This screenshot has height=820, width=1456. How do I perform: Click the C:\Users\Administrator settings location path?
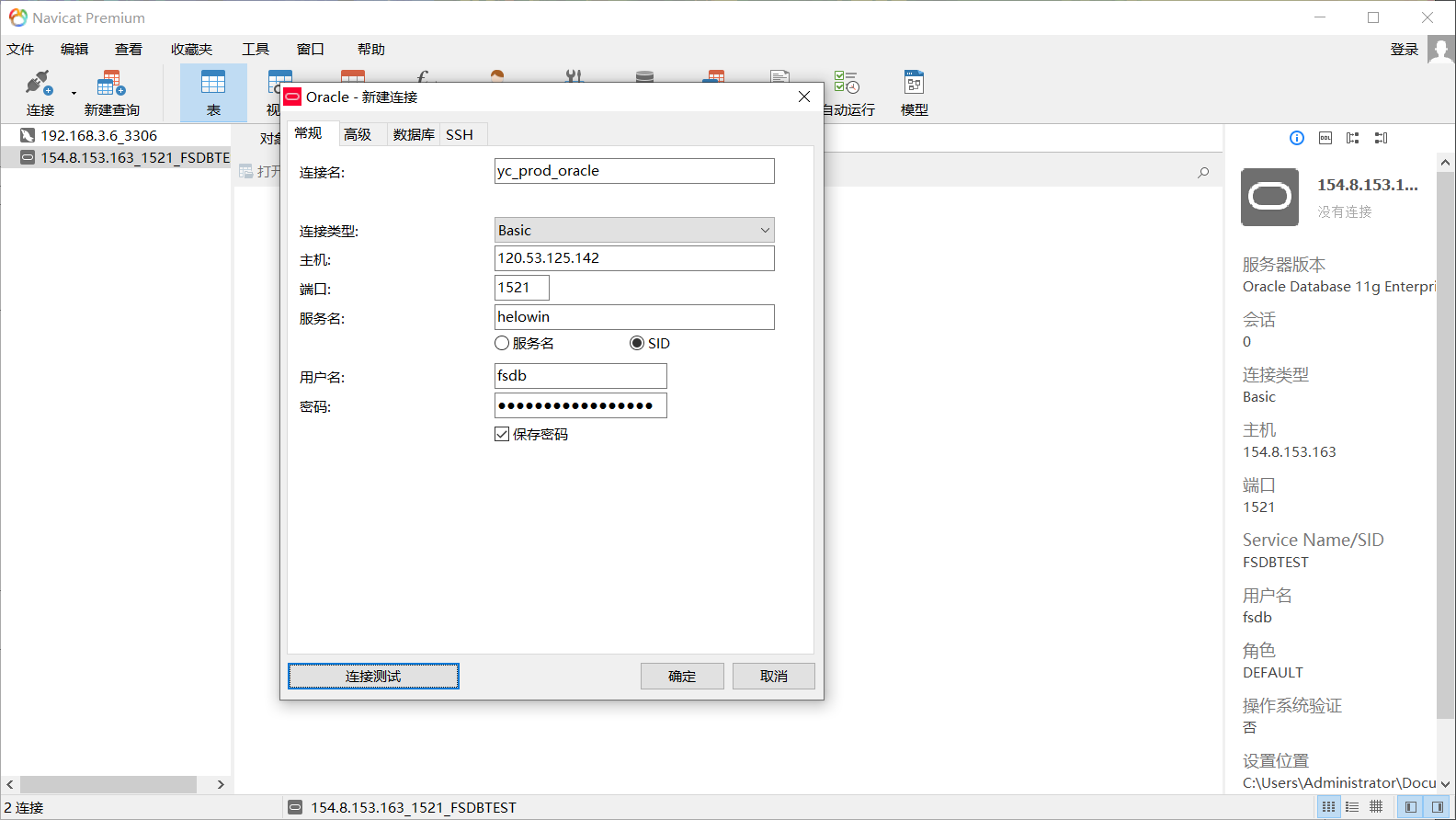[x=1339, y=782]
